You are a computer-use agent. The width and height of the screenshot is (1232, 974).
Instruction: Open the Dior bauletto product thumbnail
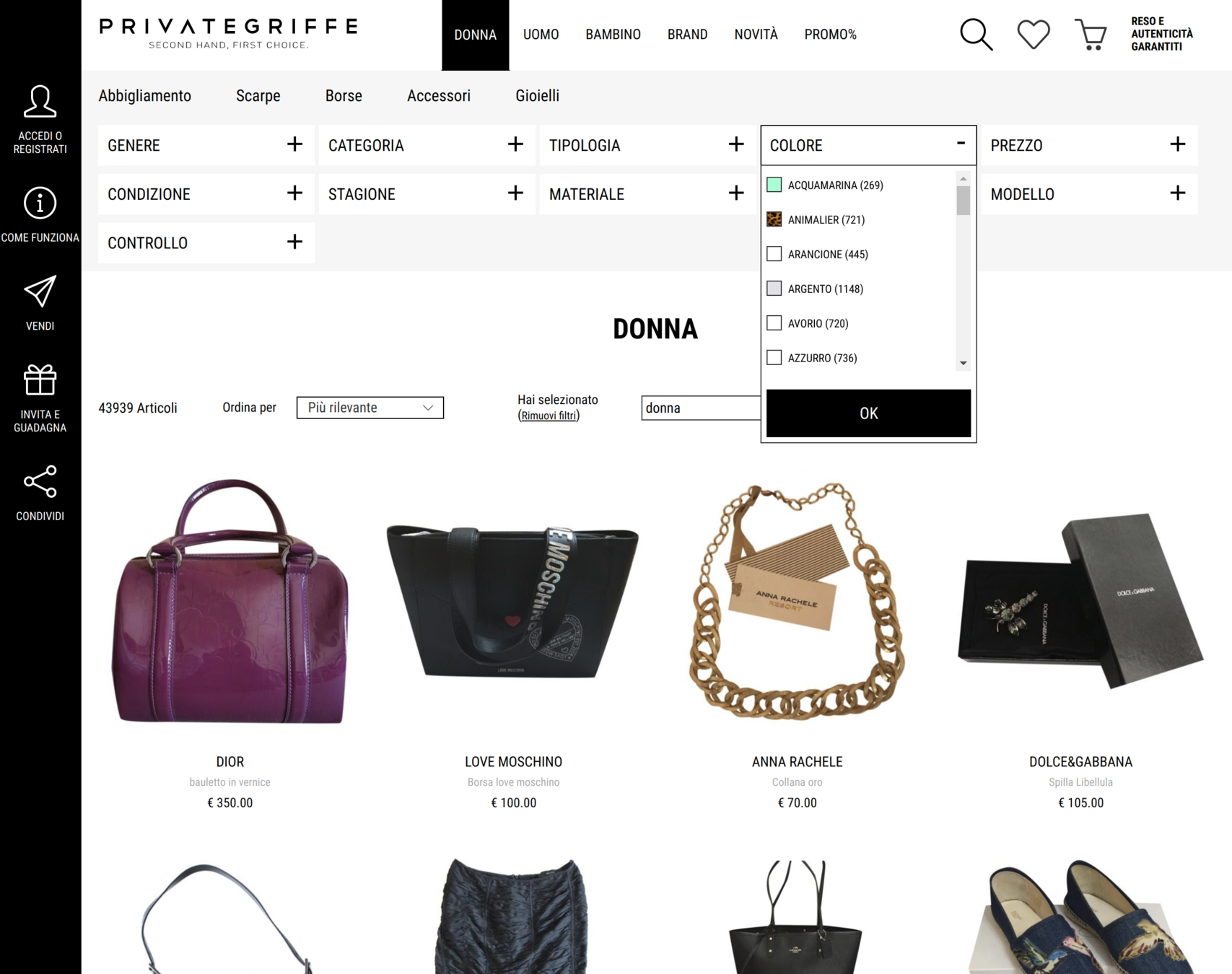(230, 602)
